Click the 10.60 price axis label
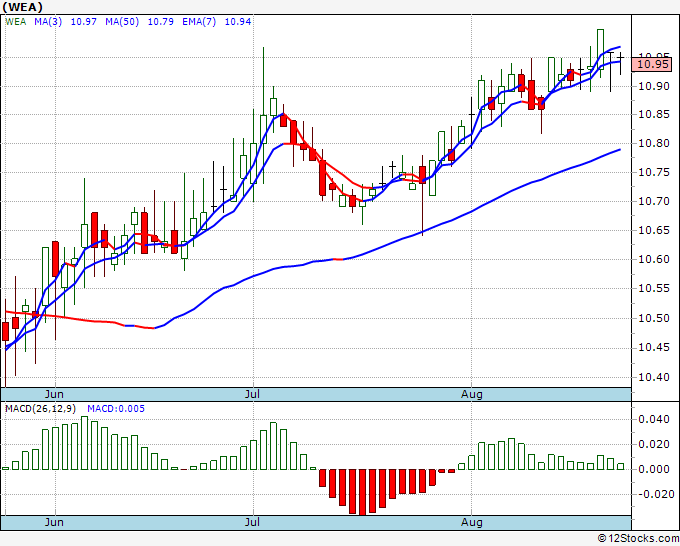The width and height of the screenshot is (680, 546). (654, 259)
